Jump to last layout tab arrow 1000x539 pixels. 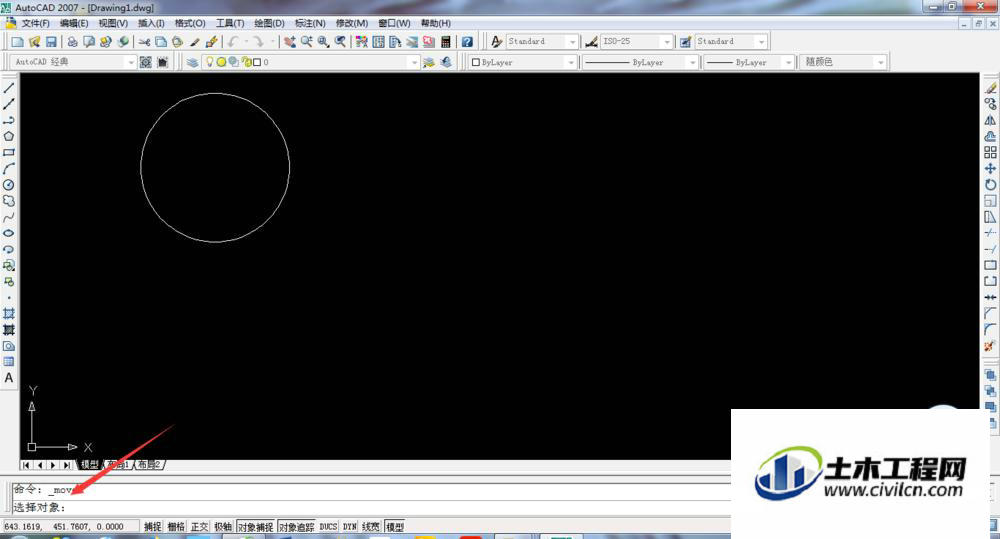(x=66, y=466)
